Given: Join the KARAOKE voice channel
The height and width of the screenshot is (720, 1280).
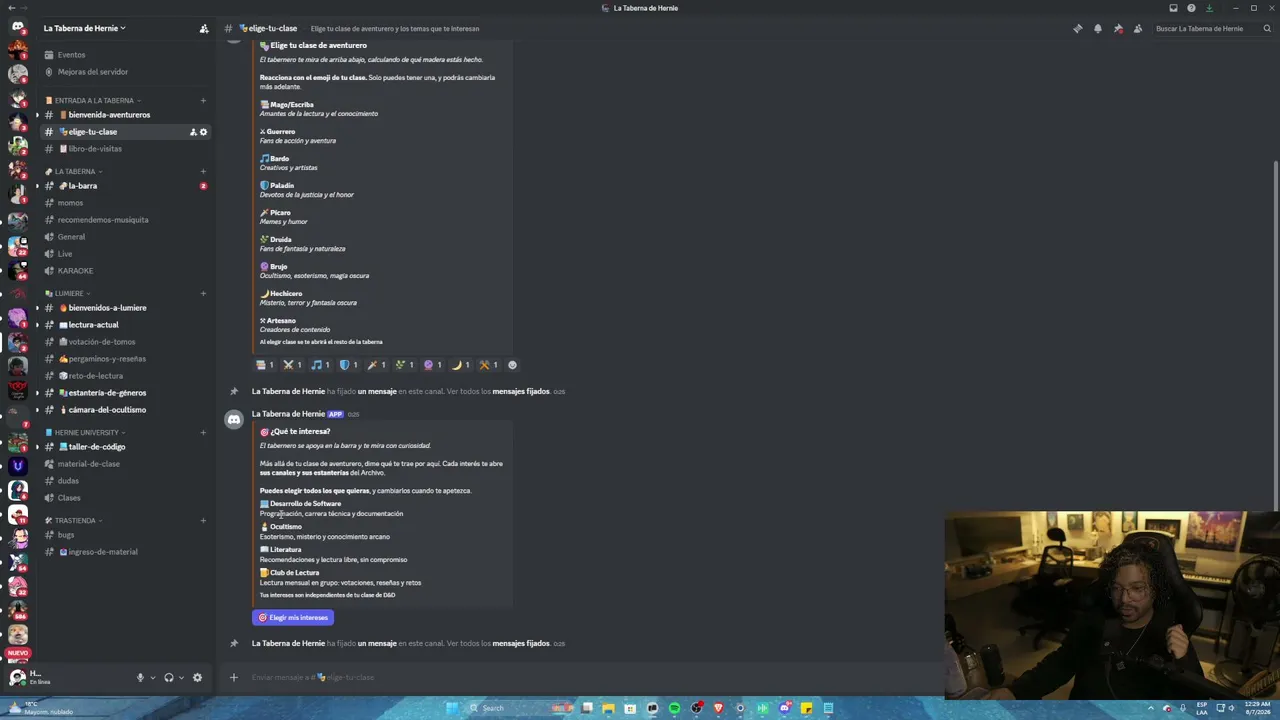Looking at the screenshot, I should 125,271.
